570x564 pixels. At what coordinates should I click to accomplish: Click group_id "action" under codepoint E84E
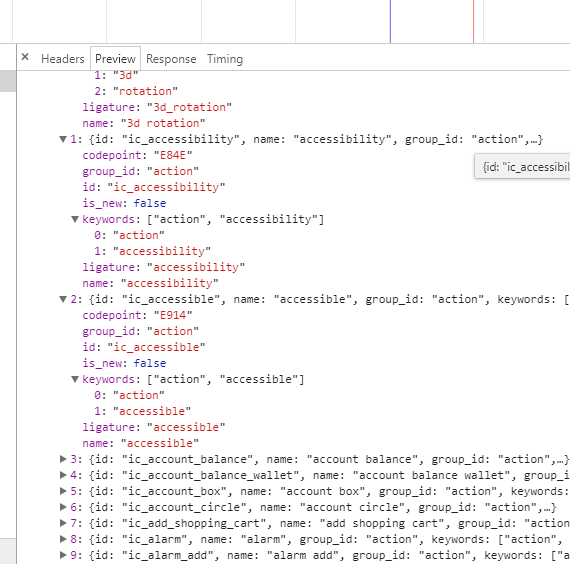[x=141, y=171]
